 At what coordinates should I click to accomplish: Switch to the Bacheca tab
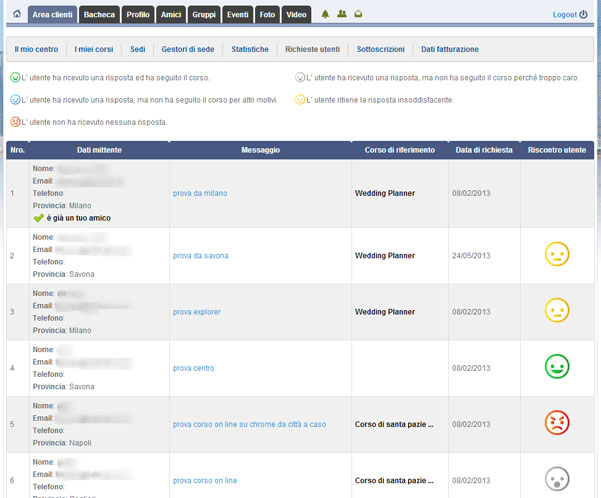99,15
